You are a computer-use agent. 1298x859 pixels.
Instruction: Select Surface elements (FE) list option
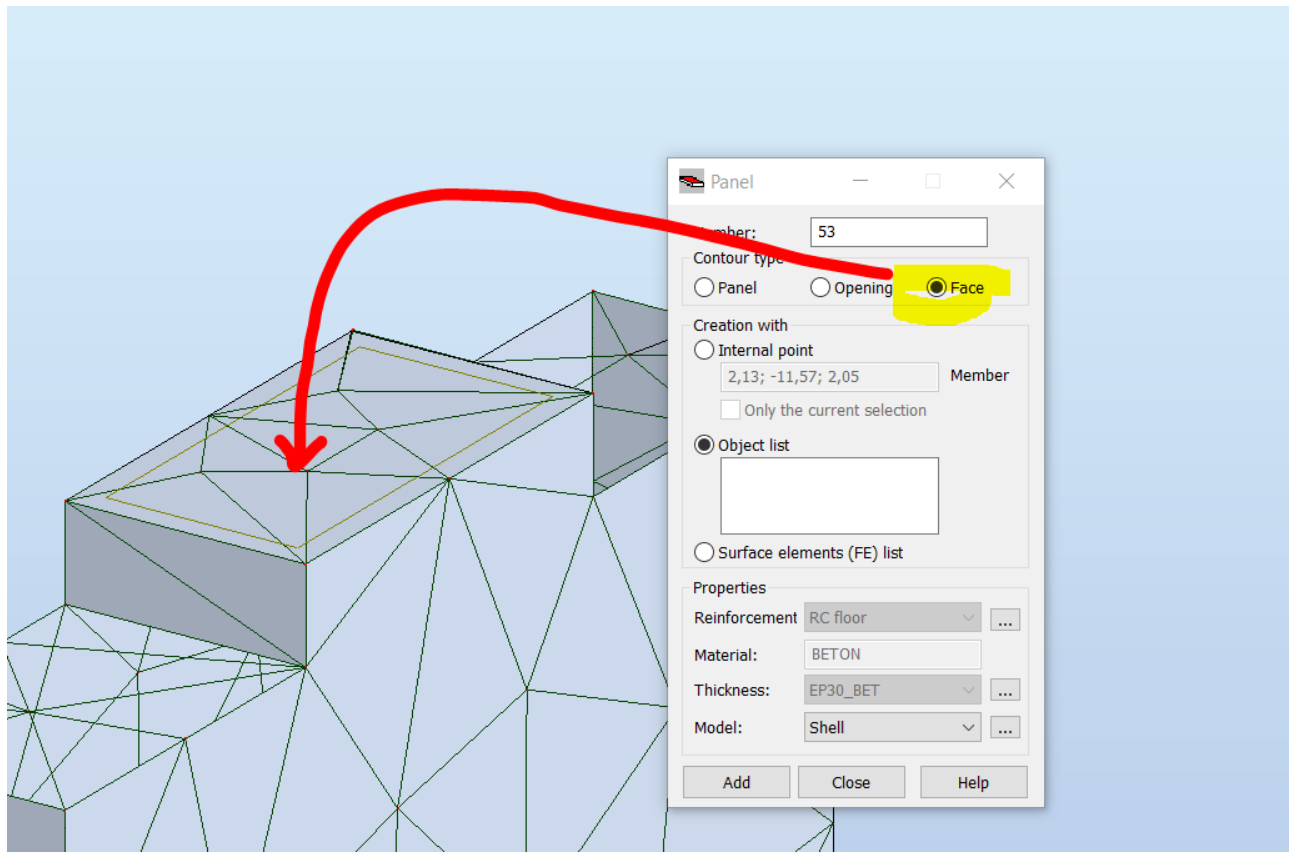(704, 552)
